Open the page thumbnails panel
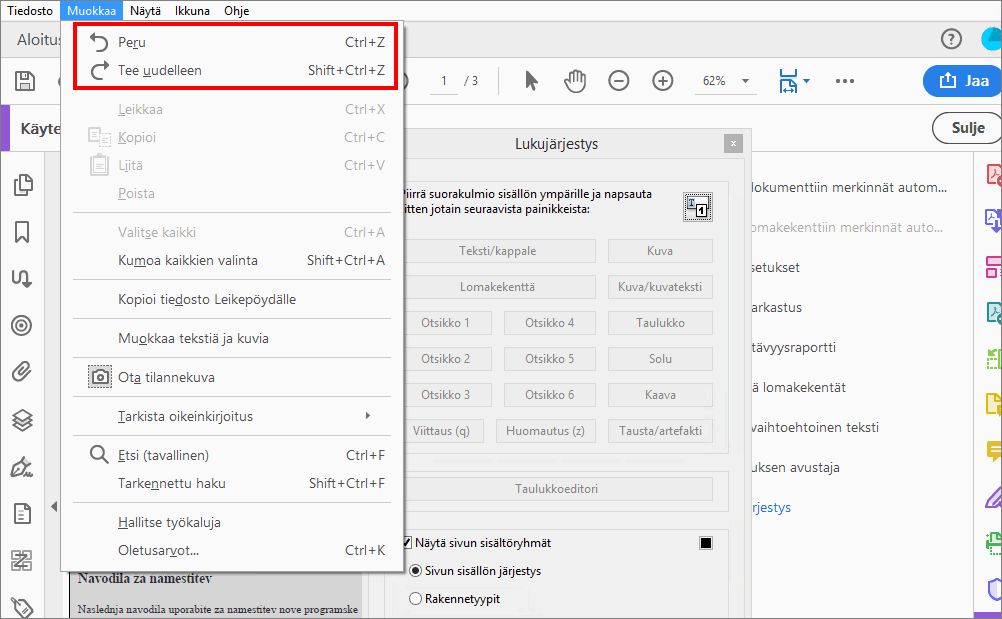This screenshot has height=619, width=1002. [22, 185]
